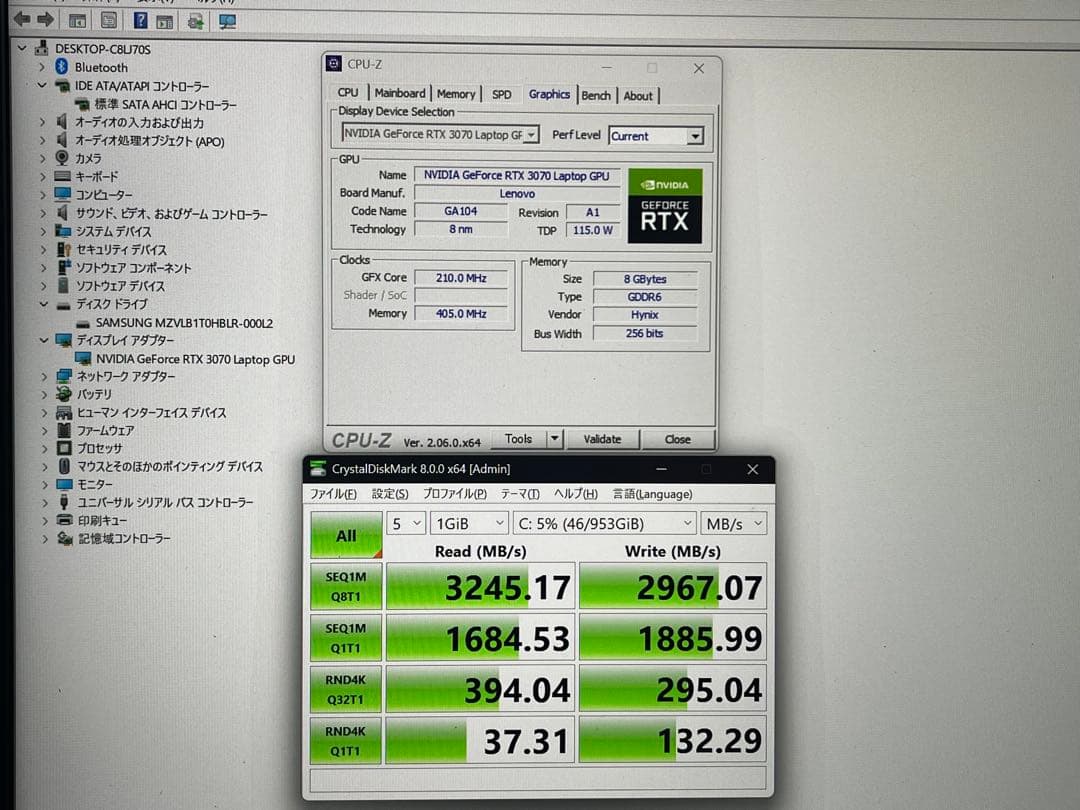Switch to the Bench tab in CPU-Z
Viewport: 1080px width, 810px height.
coord(596,95)
